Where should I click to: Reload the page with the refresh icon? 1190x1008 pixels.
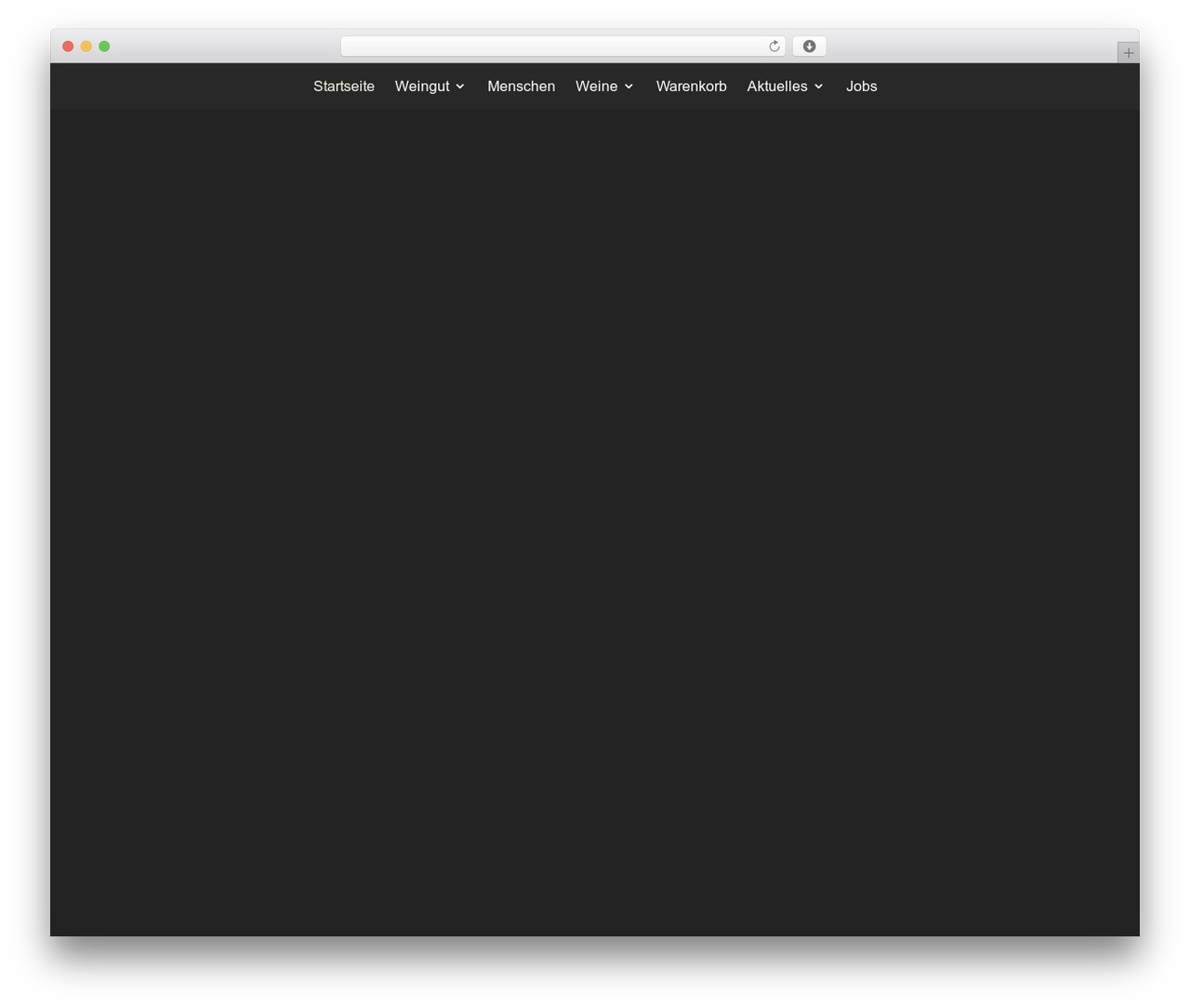(773, 46)
